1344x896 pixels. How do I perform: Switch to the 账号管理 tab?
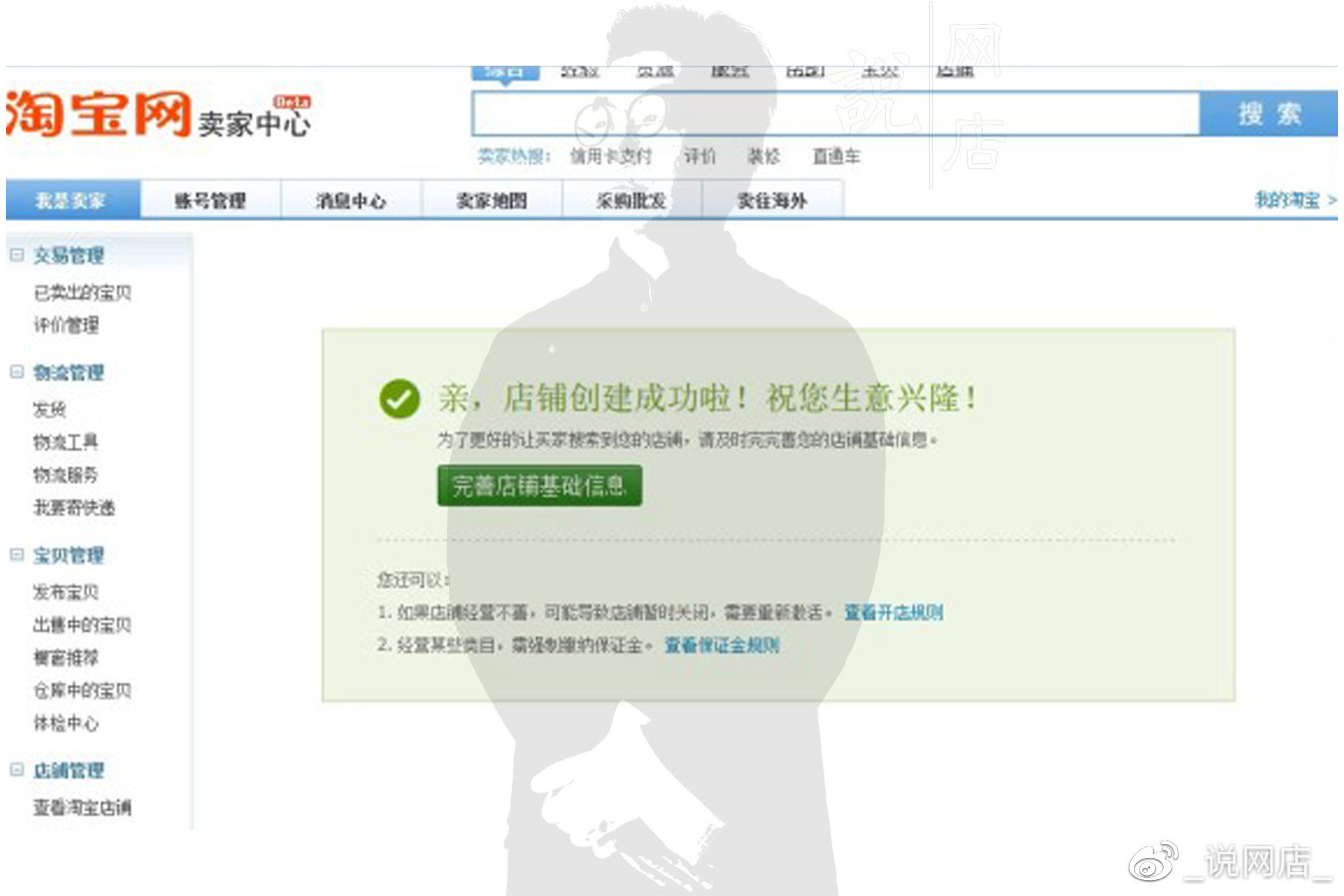pyautogui.click(x=210, y=200)
